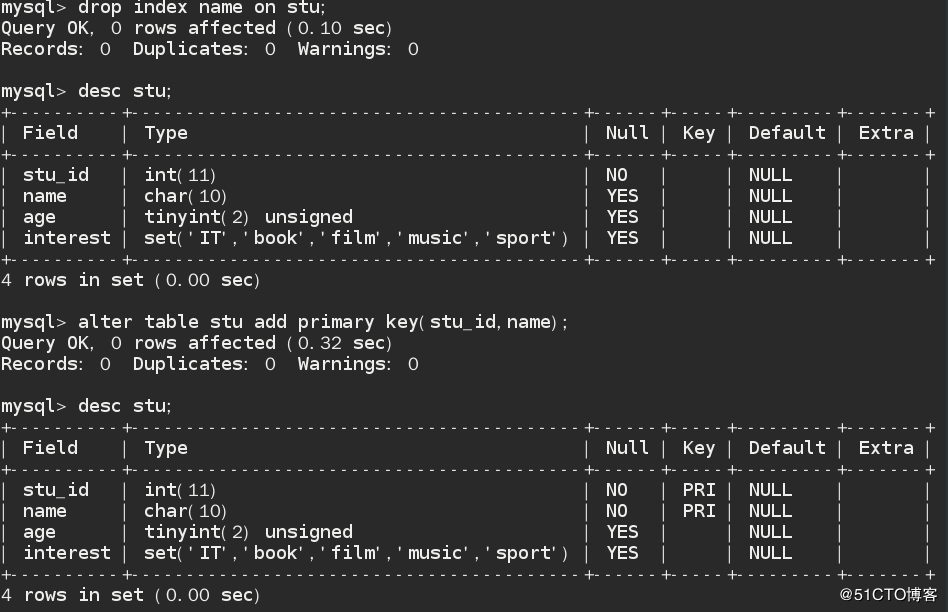Click the NO value for name in second table
The width and height of the screenshot is (948, 612).
pyautogui.click(x=617, y=511)
